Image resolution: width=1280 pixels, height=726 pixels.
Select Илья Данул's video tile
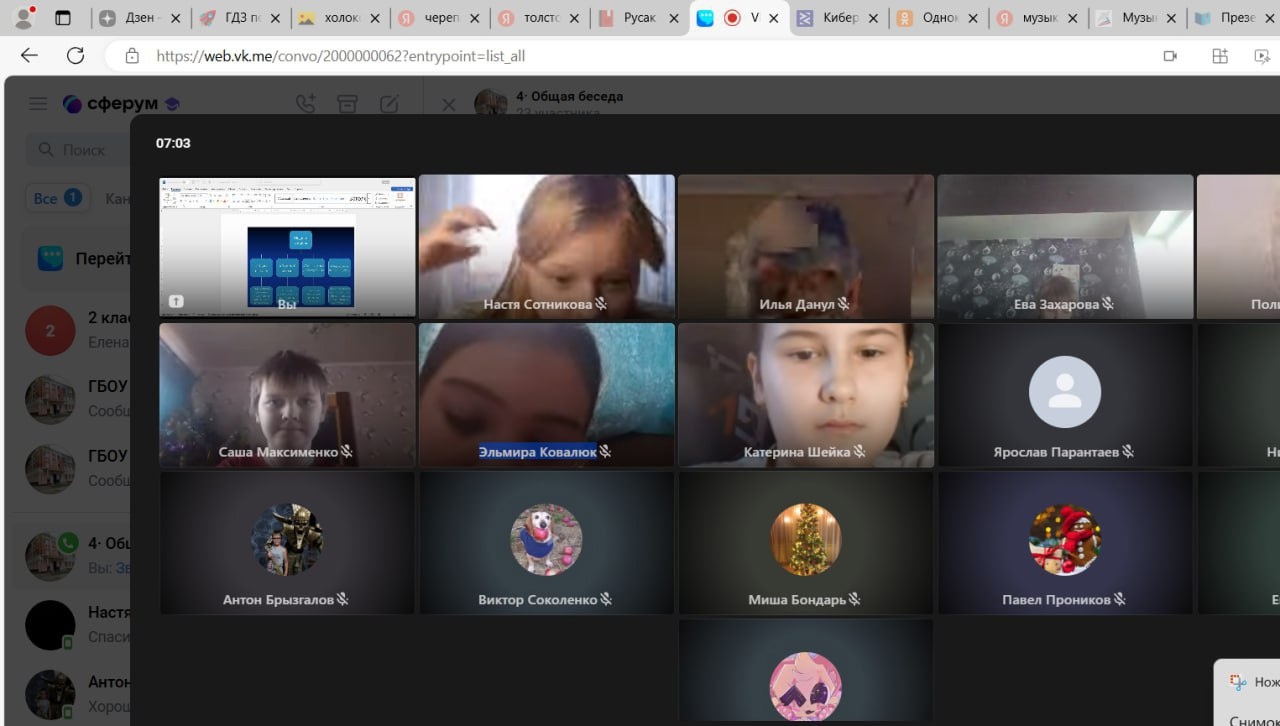[806, 247]
